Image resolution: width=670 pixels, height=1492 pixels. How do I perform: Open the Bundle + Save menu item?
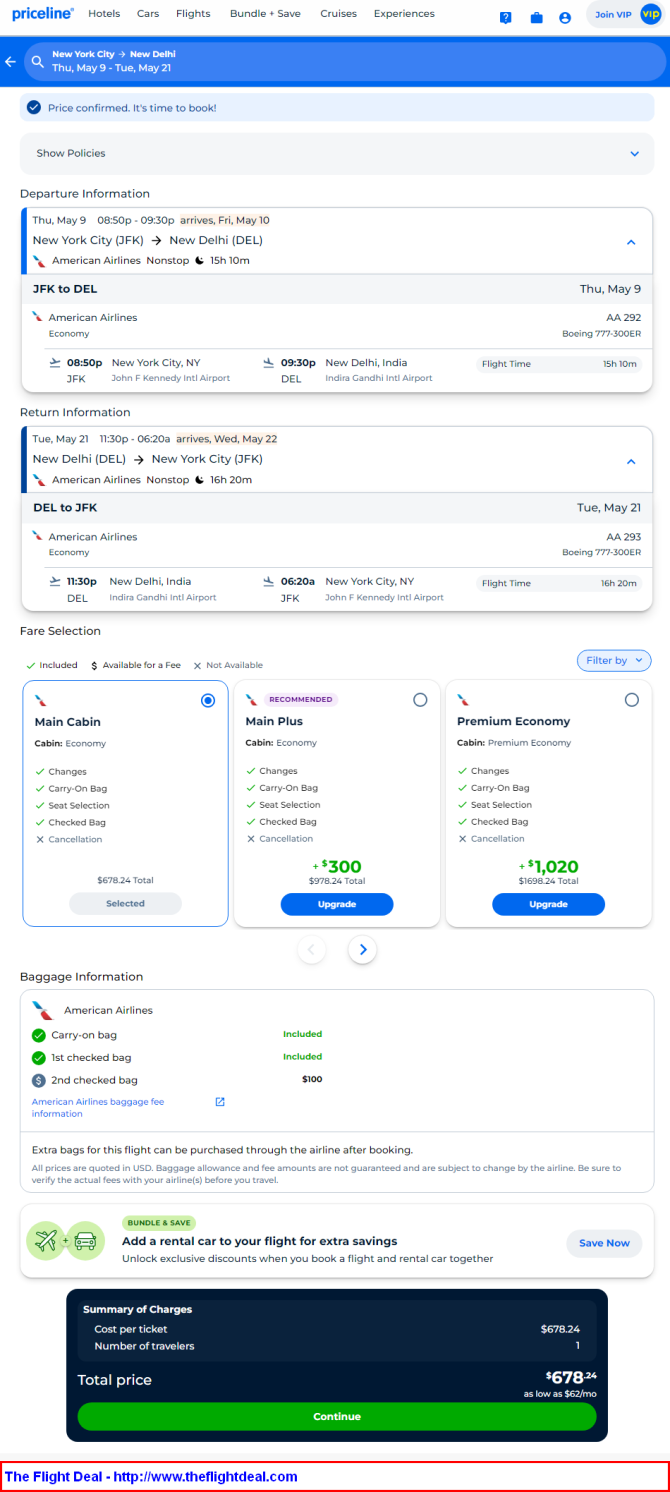[265, 14]
